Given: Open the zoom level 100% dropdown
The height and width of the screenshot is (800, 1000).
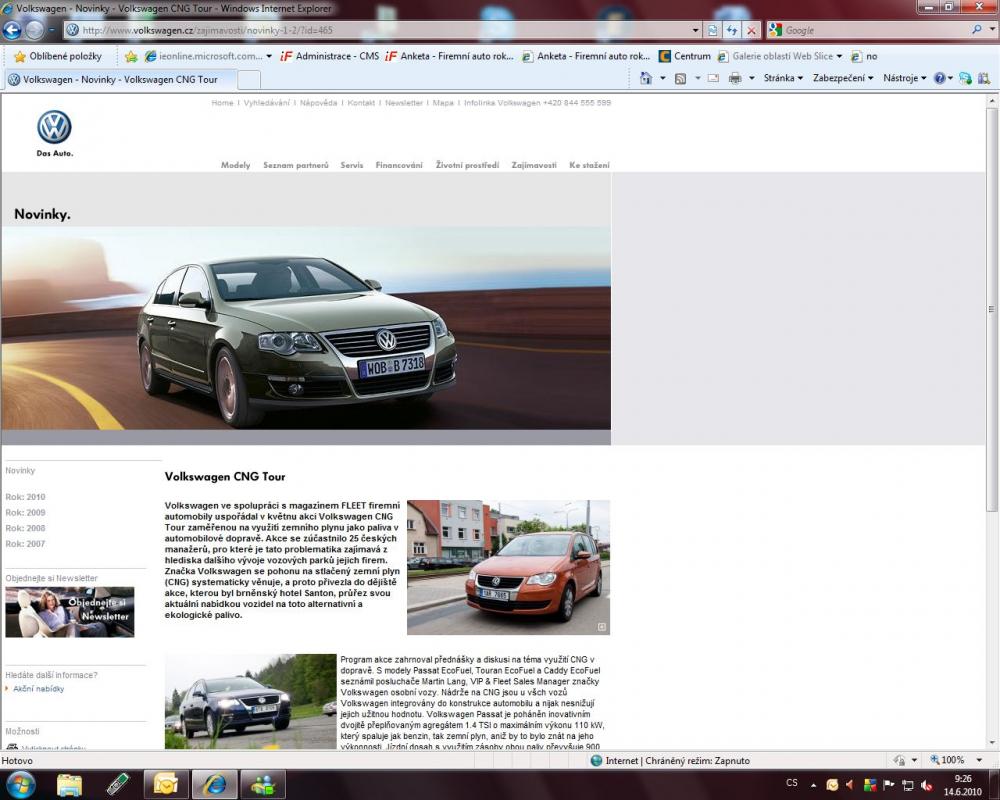Looking at the screenshot, I should click(x=980, y=760).
